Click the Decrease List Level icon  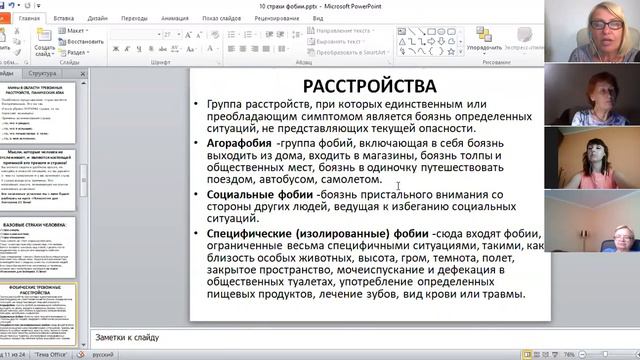point(269,35)
